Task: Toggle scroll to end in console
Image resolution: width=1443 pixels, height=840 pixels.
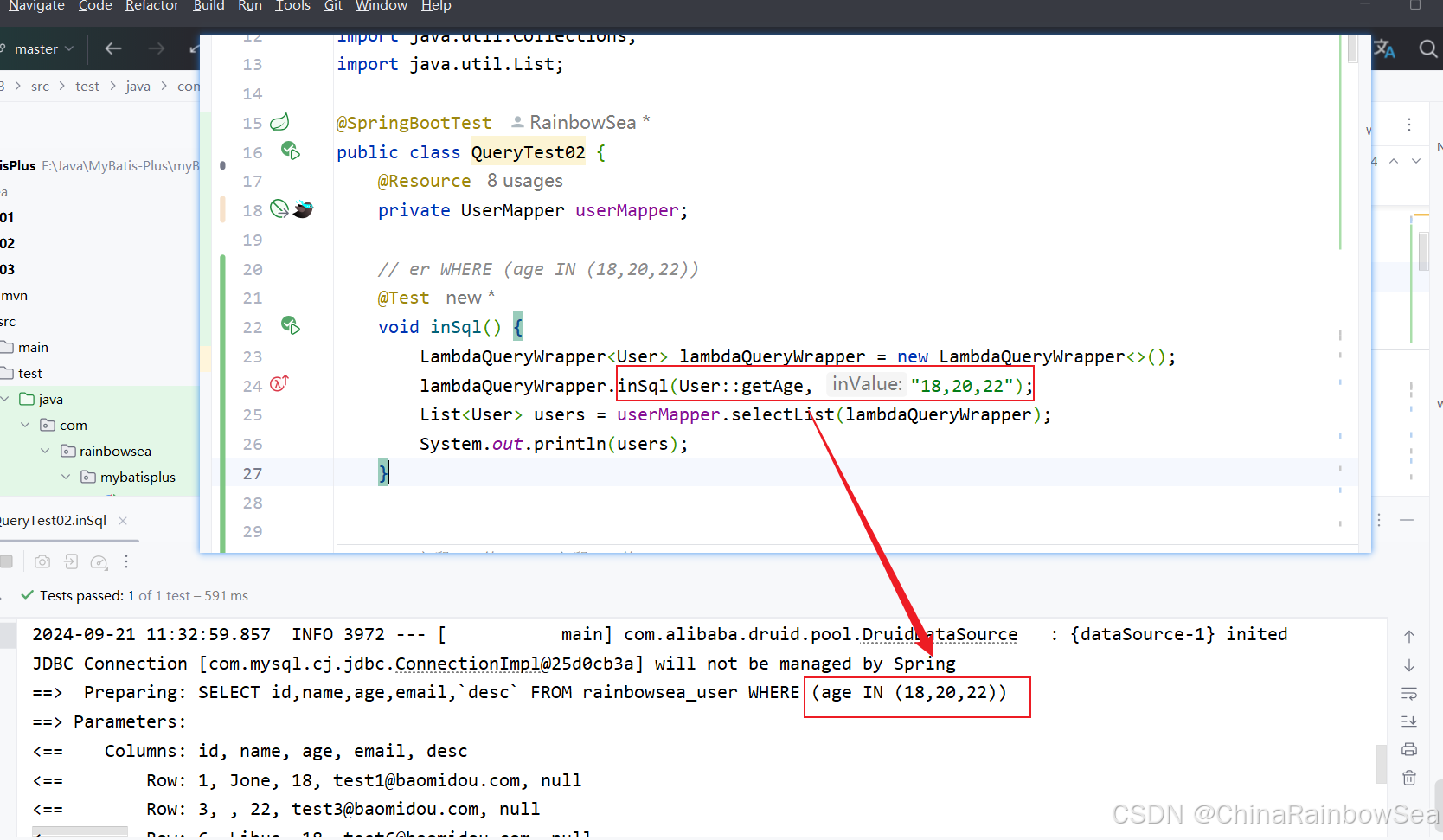Action: pos(1409,721)
